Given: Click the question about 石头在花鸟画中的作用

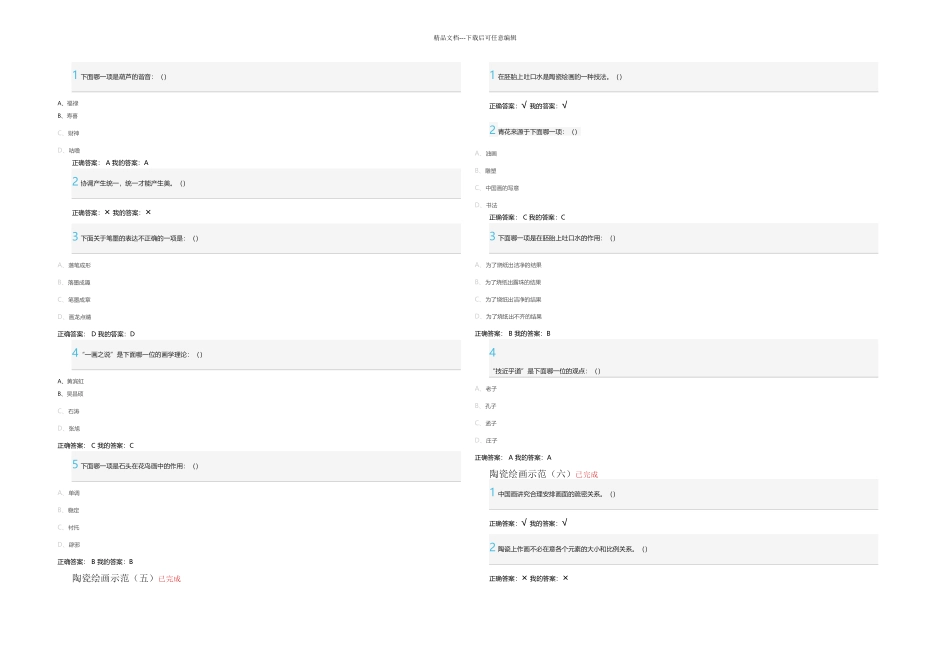Looking at the screenshot, I should (139, 466).
